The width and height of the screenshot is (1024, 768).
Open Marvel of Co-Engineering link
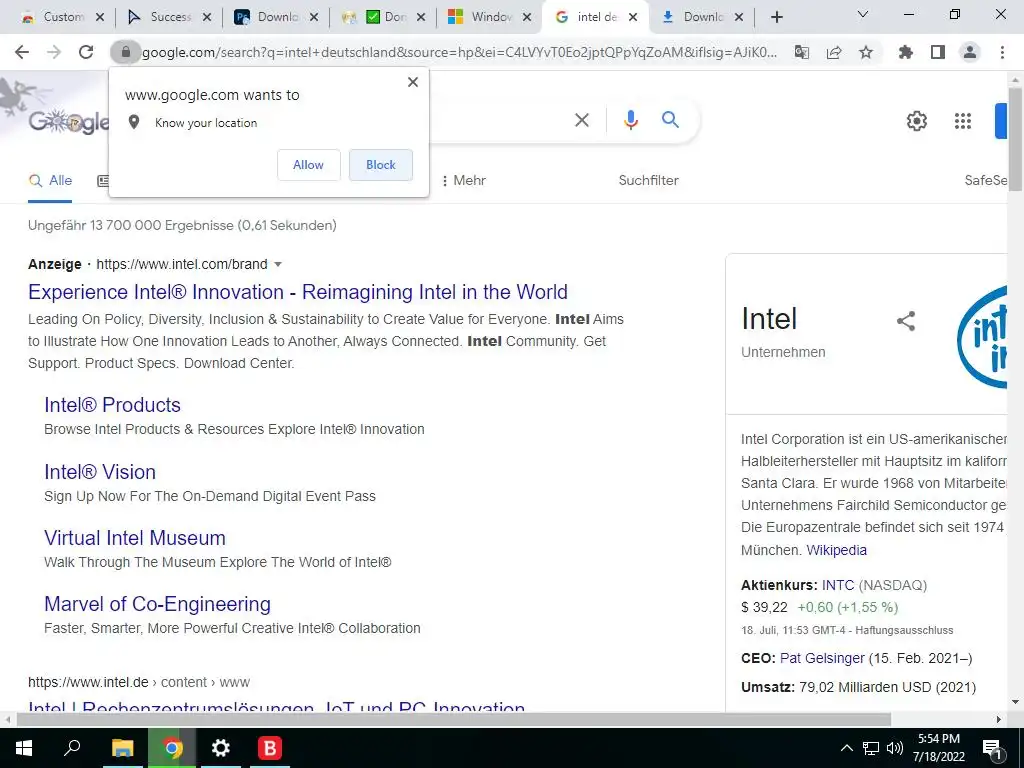click(157, 603)
